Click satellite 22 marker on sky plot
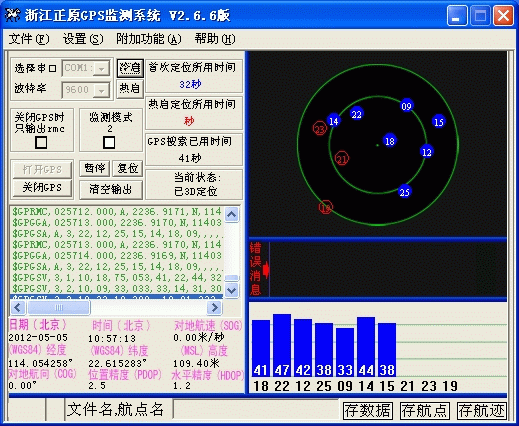This screenshot has width=519, height=426. (356, 114)
